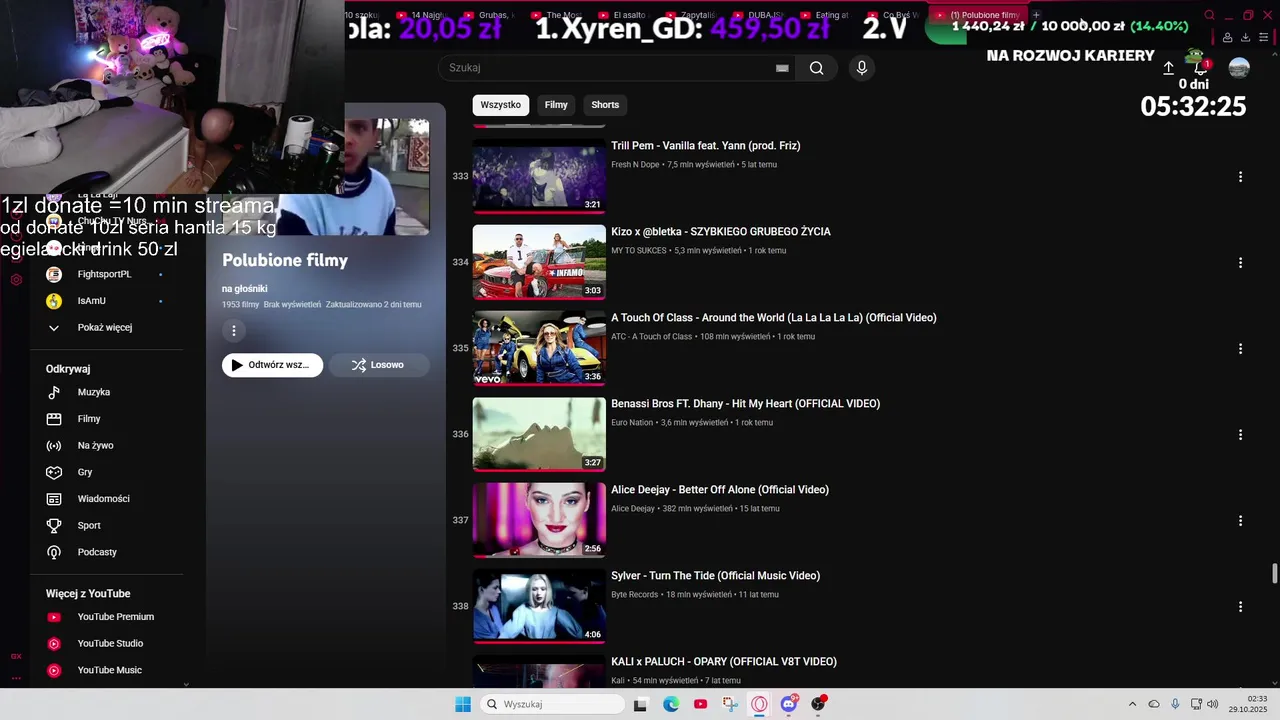Click the na głośniki playlist owner name
Screen dimensions: 1280x720
[x=245, y=289]
